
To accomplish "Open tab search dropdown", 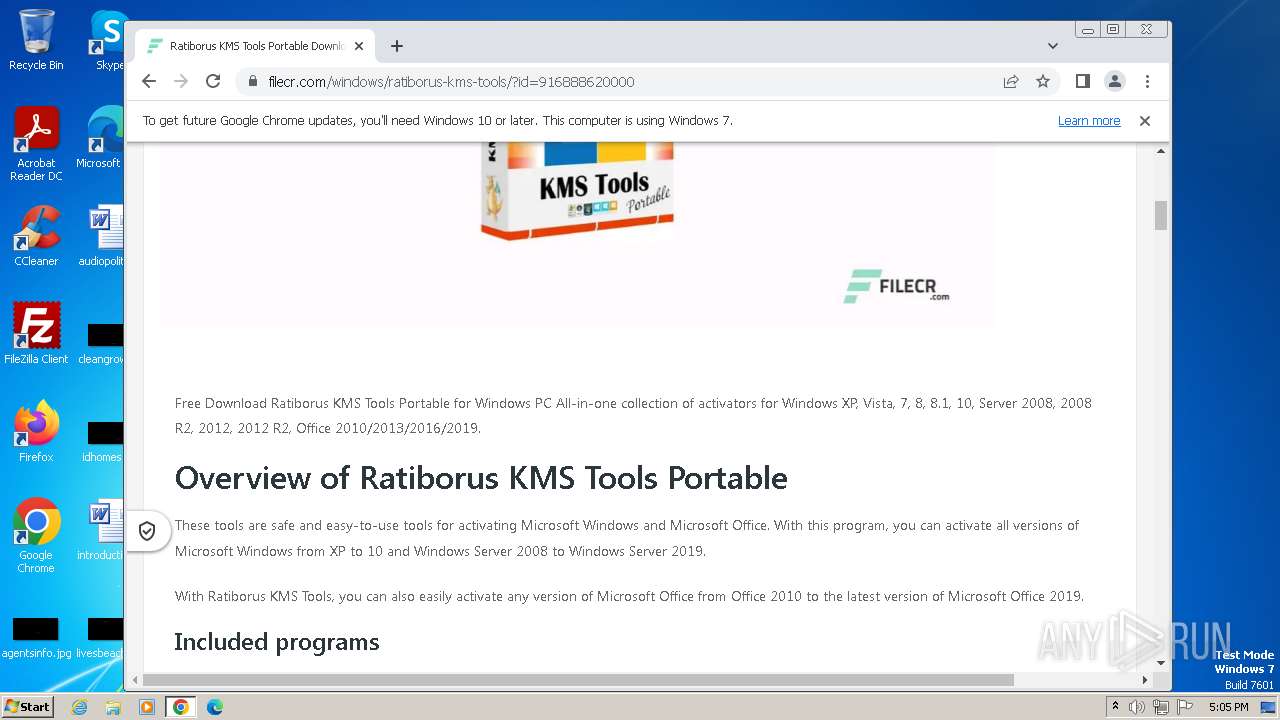I will (1053, 46).
